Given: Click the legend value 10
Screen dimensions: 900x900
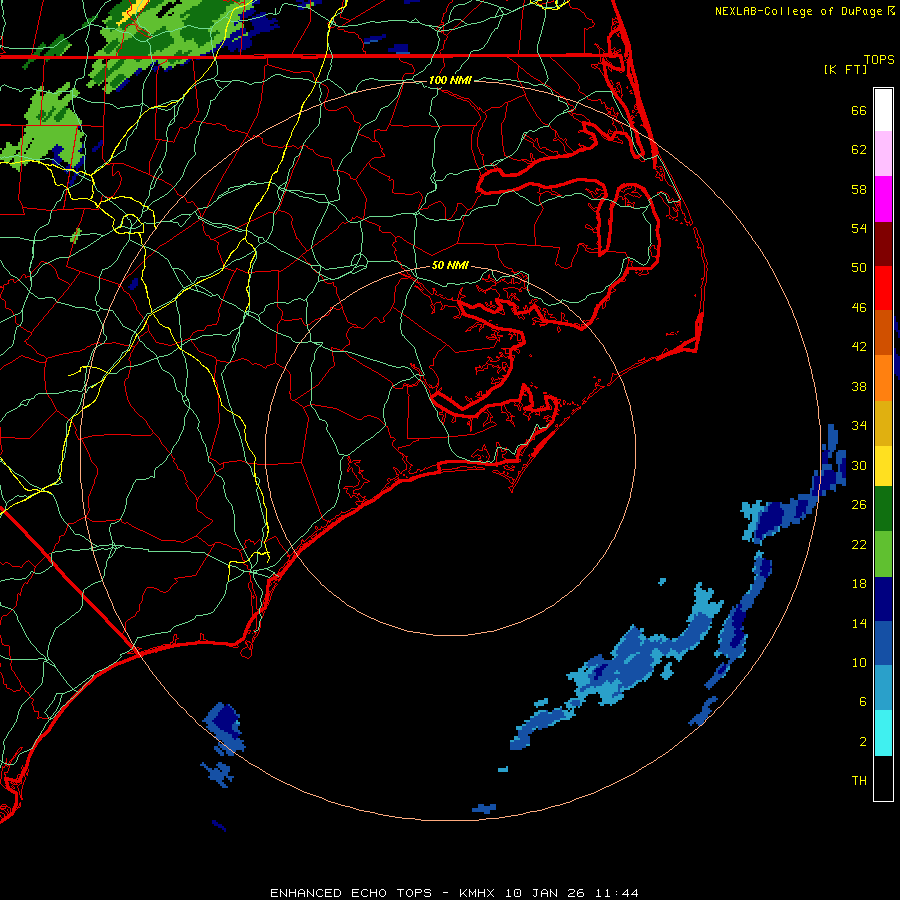Looking at the screenshot, I should pos(859,663).
